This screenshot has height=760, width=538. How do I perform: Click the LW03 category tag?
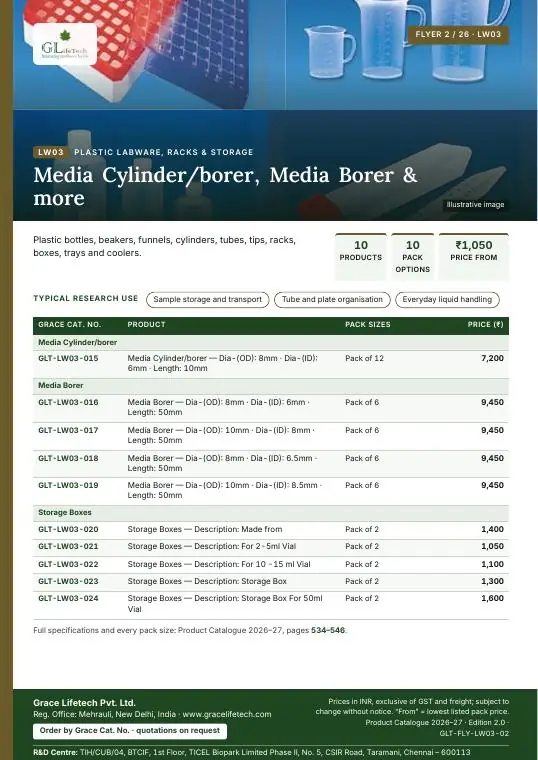tap(51, 152)
